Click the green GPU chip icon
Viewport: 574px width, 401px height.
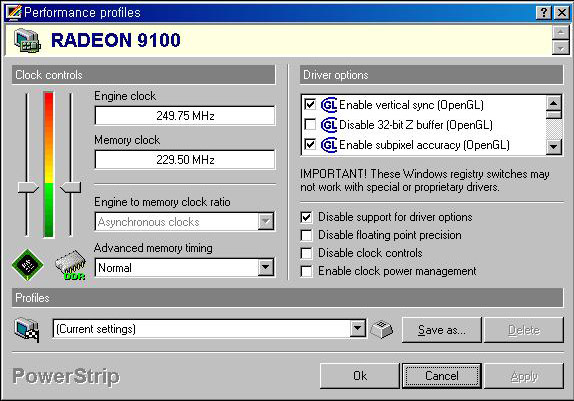[x=27, y=265]
